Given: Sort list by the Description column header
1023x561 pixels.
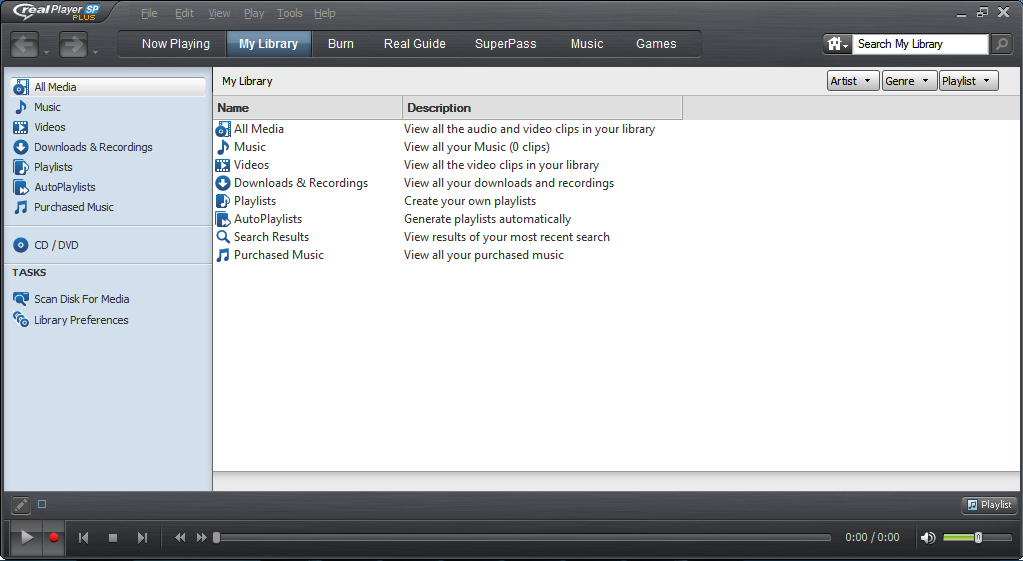Looking at the screenshot, I should pos(542,108).
